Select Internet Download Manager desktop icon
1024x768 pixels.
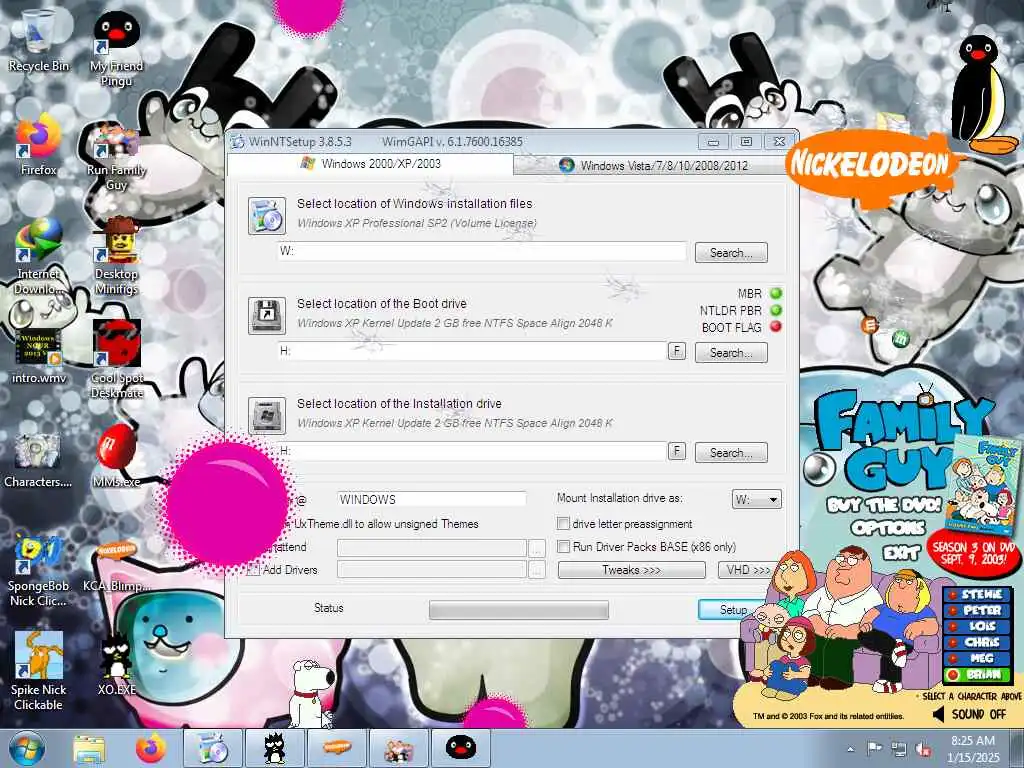(x=38, y=255)
